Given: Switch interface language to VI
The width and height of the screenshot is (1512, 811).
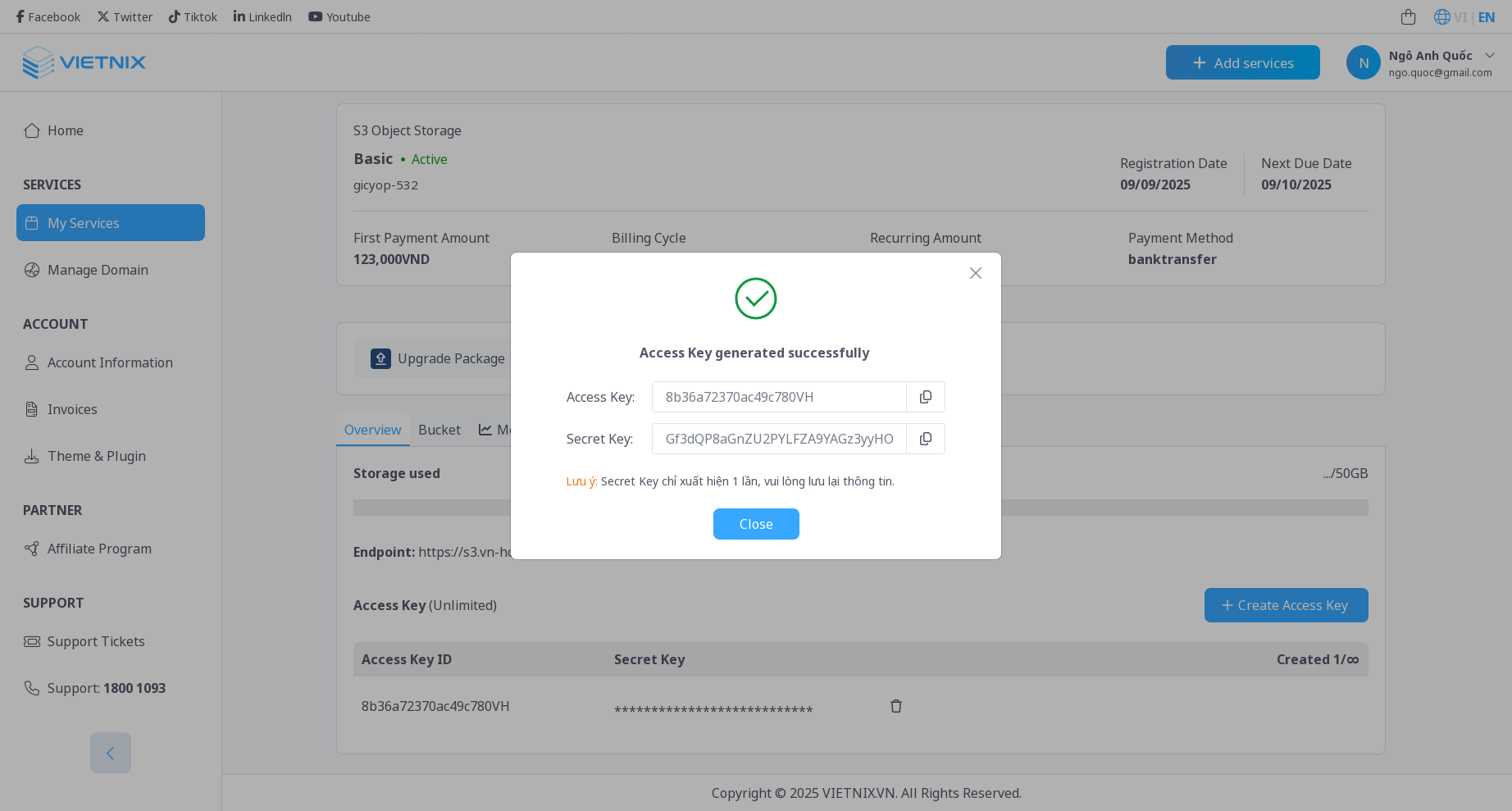Looking at the screenshot, I should click(1462, 16).
